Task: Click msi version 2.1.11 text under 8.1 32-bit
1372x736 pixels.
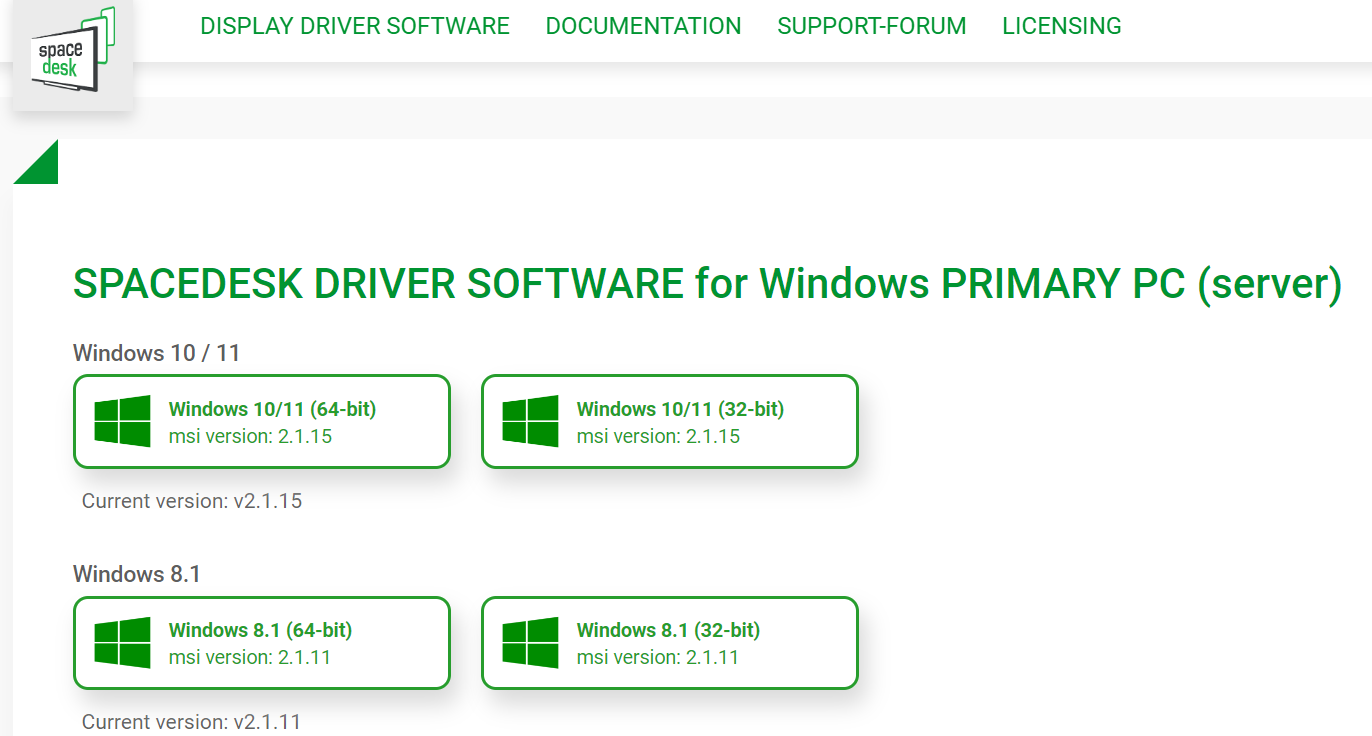Action: click(658, 657)
